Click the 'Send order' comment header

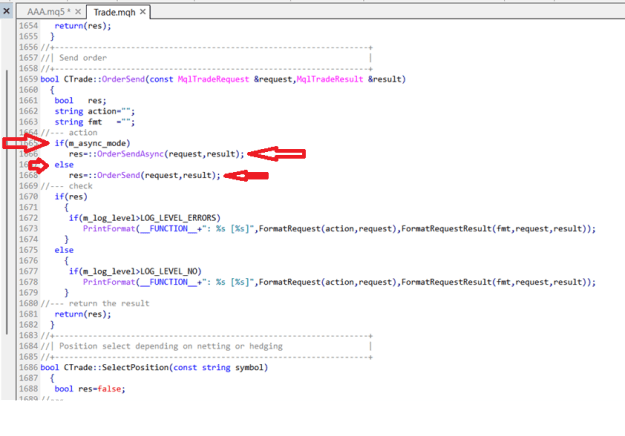83,58
